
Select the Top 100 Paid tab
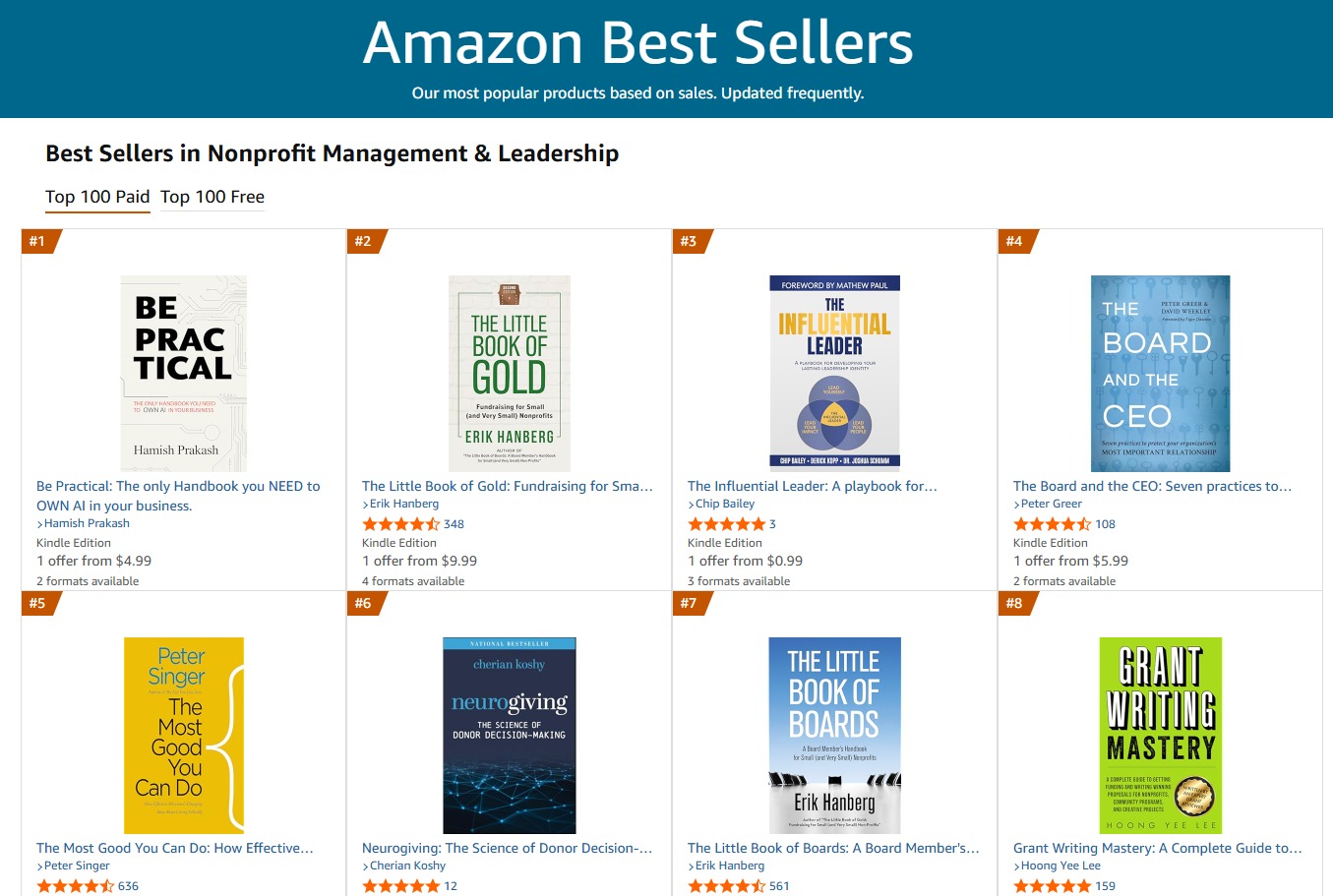(97, 197)
